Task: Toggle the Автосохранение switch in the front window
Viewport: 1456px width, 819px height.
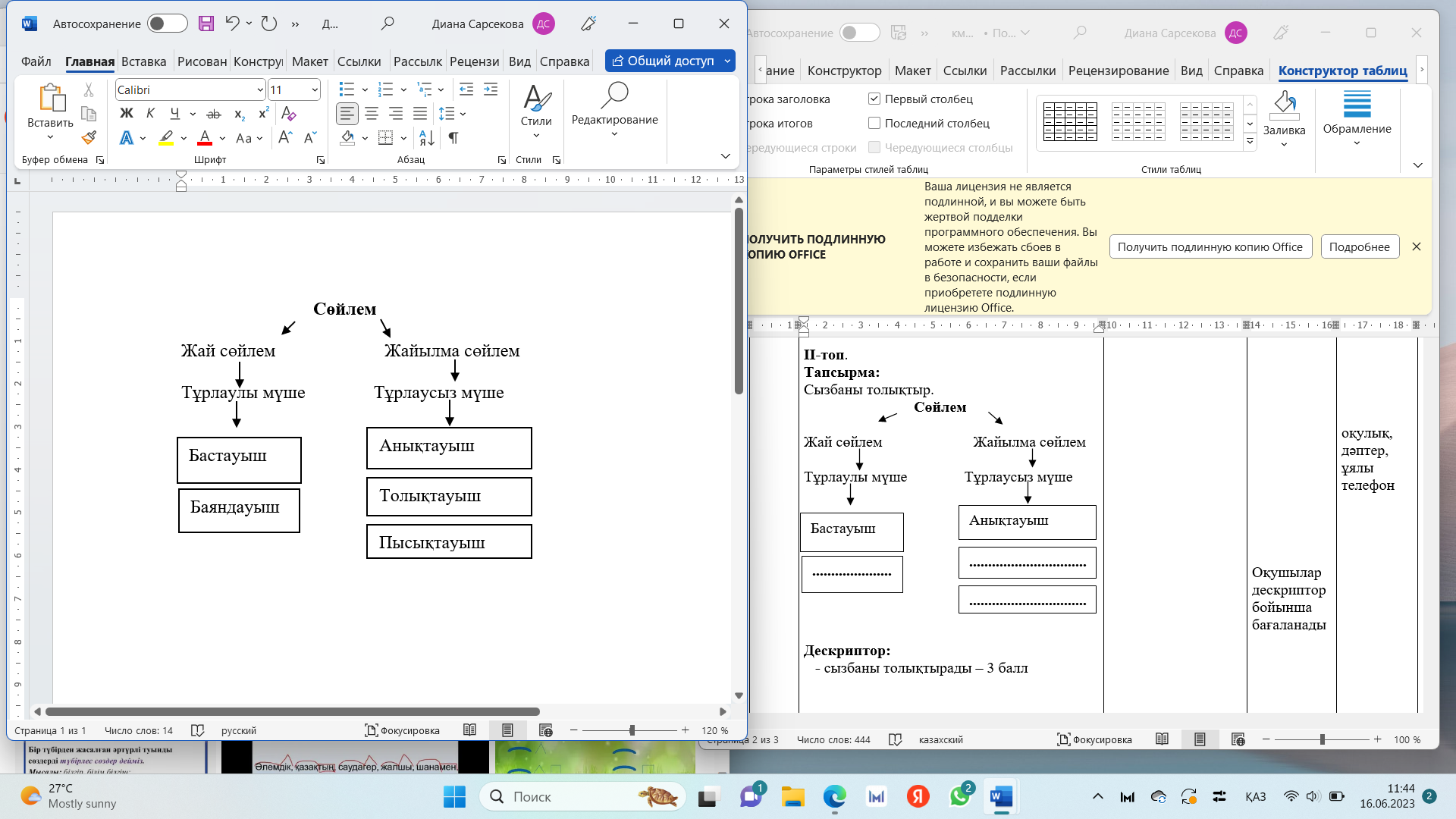Action: pyautogui.click(x=167, y=24)
